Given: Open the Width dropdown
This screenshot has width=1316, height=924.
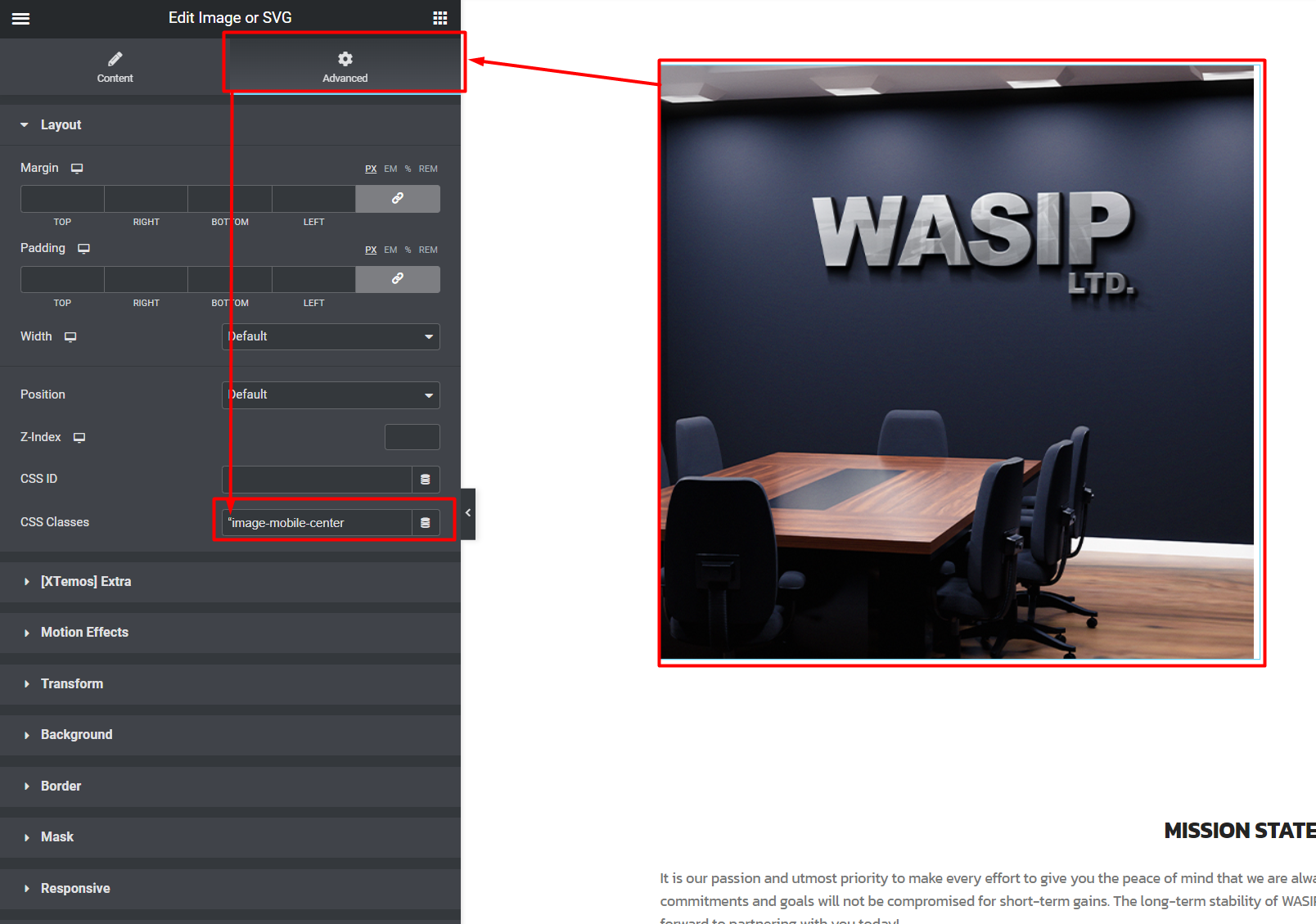Looking at the screenshot, I should (331, 336).
